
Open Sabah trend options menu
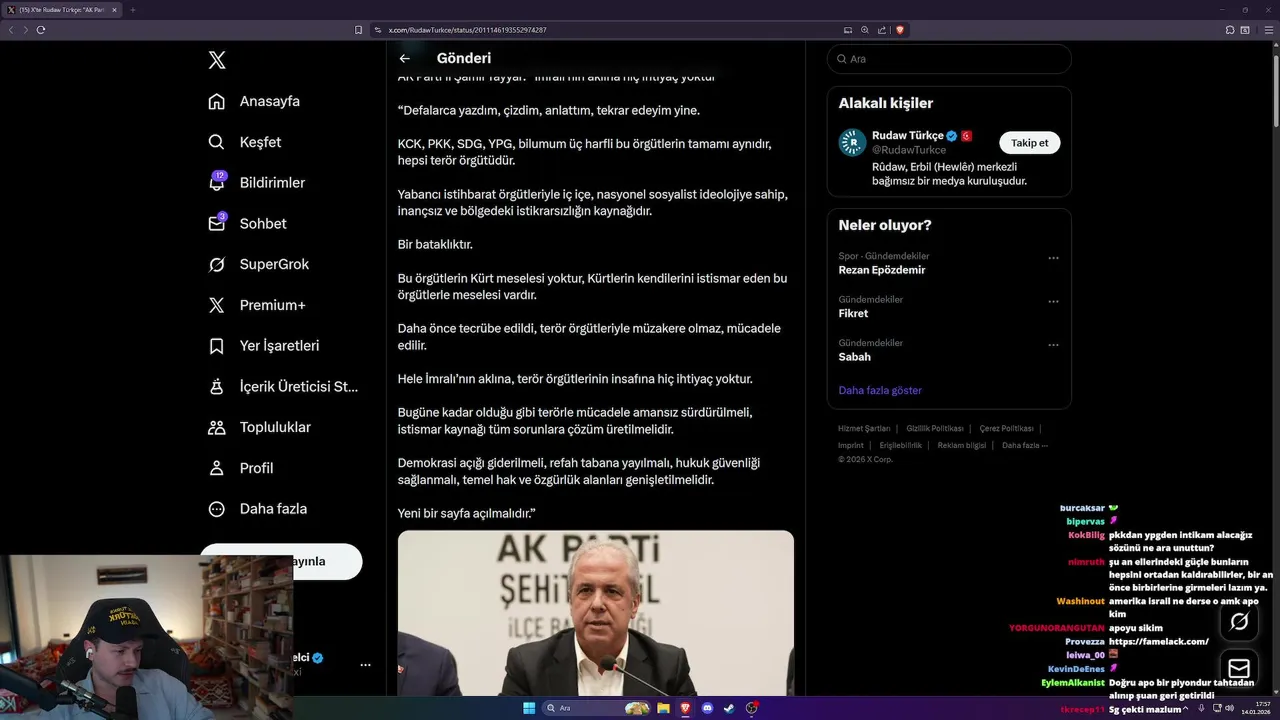(x=1053, y=345)
